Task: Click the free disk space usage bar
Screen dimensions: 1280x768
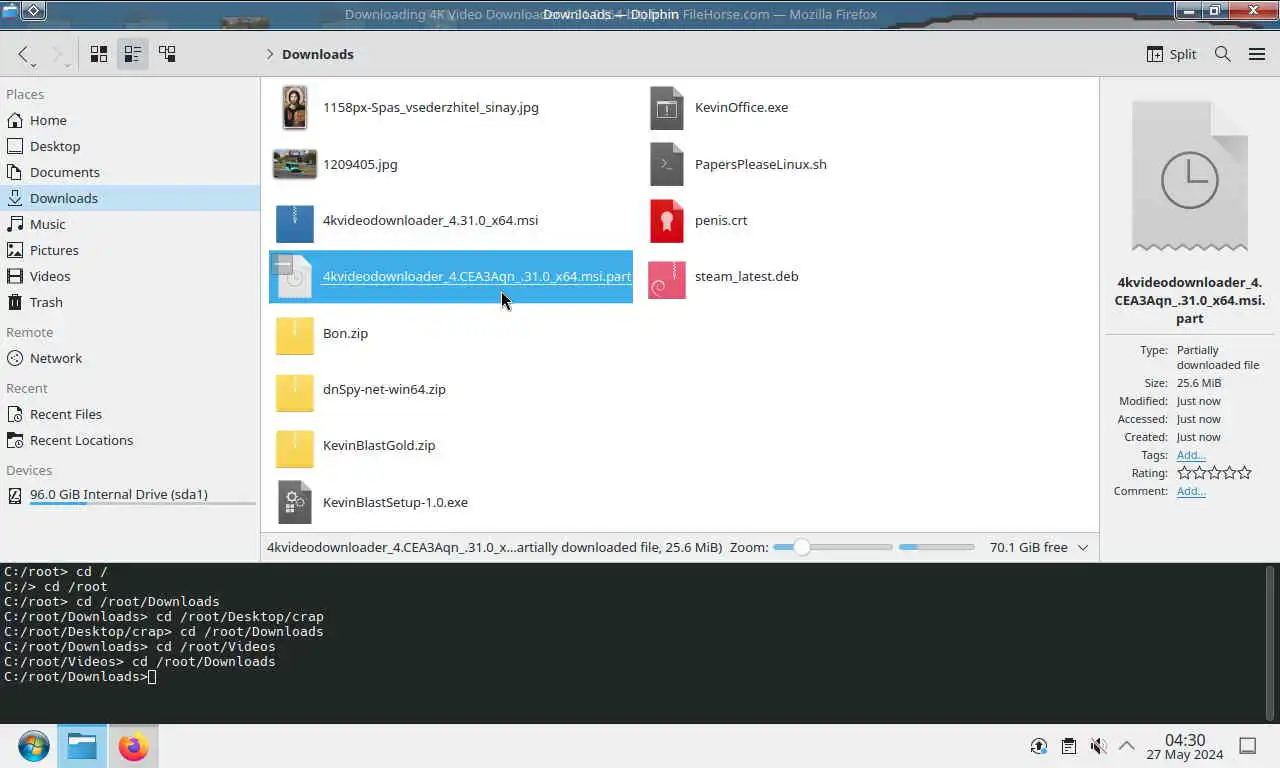Action: click(936, 547)
